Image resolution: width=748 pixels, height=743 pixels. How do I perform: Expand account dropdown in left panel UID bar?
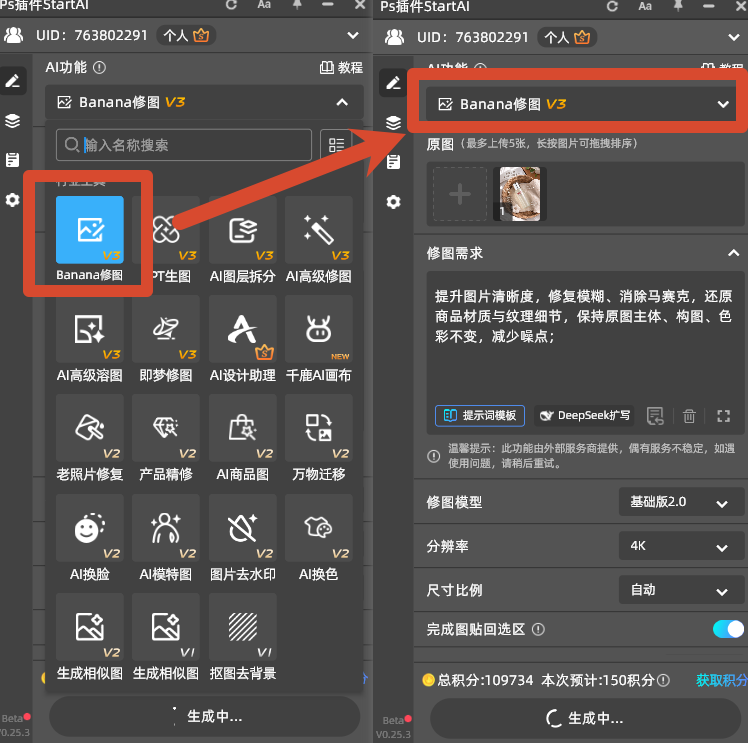(353, 35)
